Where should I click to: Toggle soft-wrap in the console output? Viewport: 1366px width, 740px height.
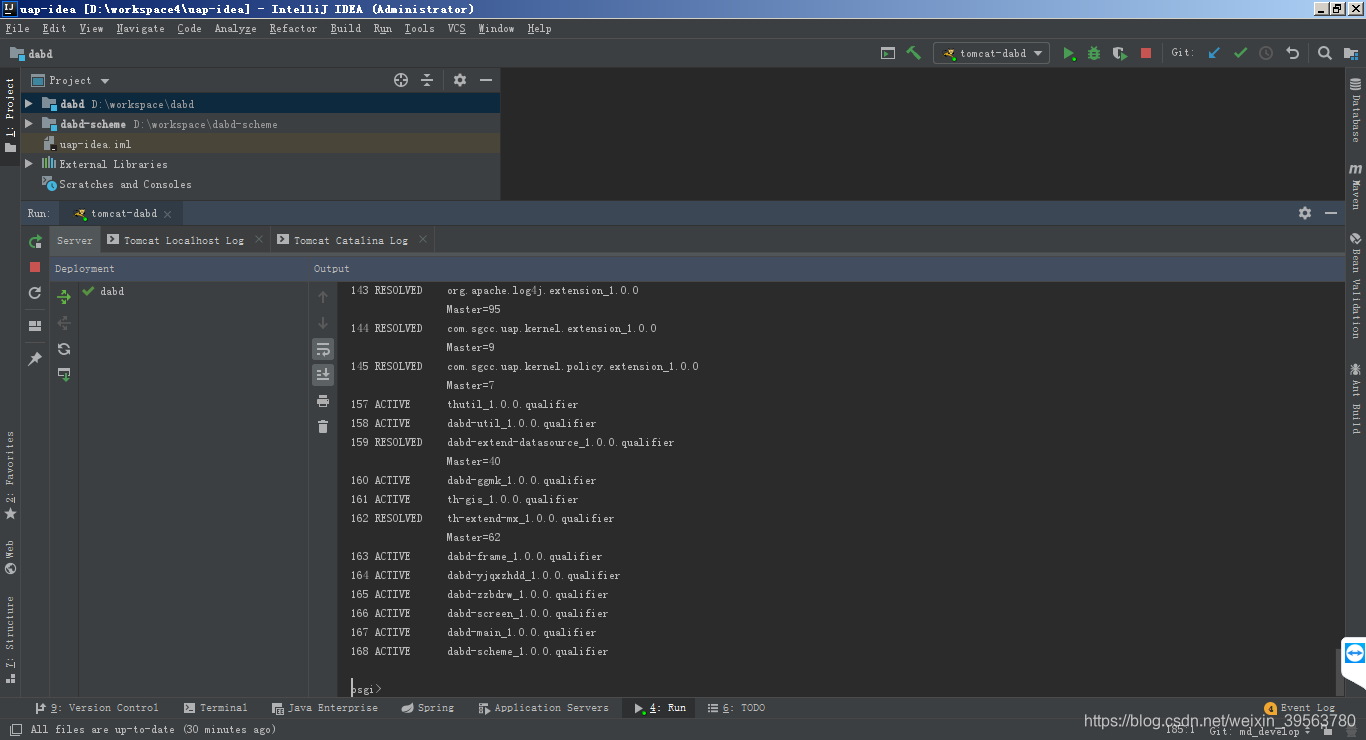[x=323, y=349]
